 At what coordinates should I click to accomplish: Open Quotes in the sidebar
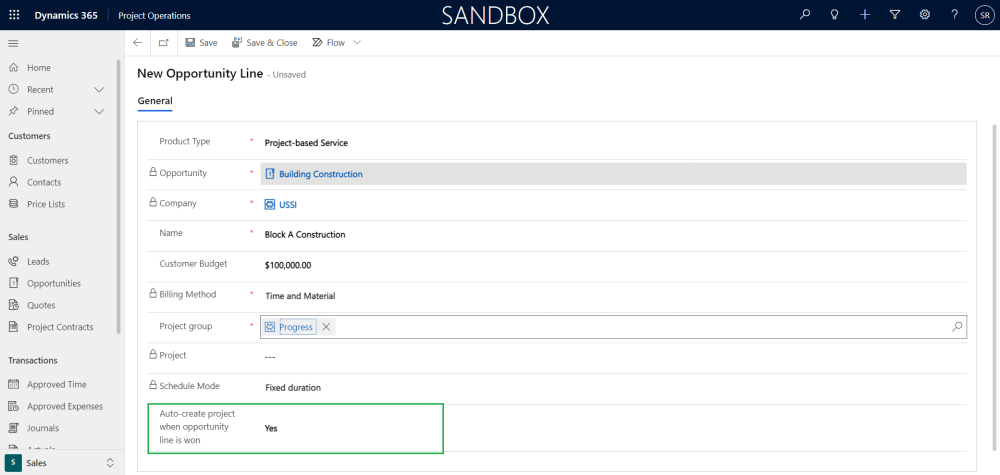point(41,305)
